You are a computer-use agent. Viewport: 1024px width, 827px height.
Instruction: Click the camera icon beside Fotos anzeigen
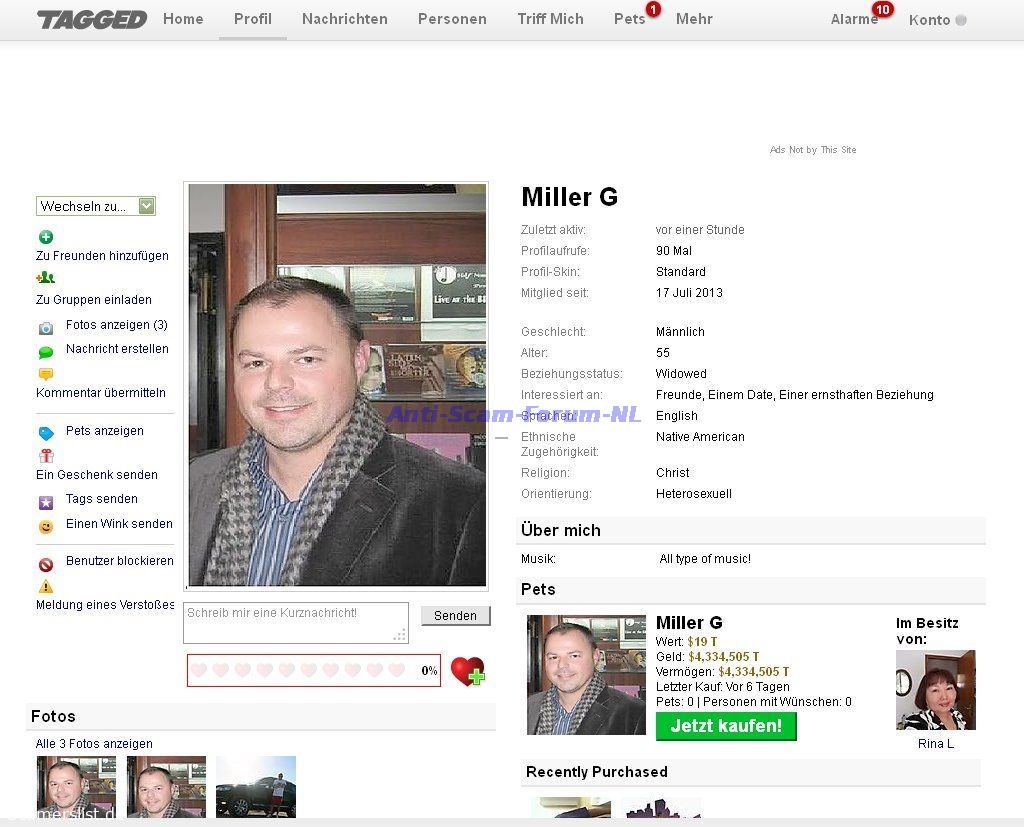(46, 328)
